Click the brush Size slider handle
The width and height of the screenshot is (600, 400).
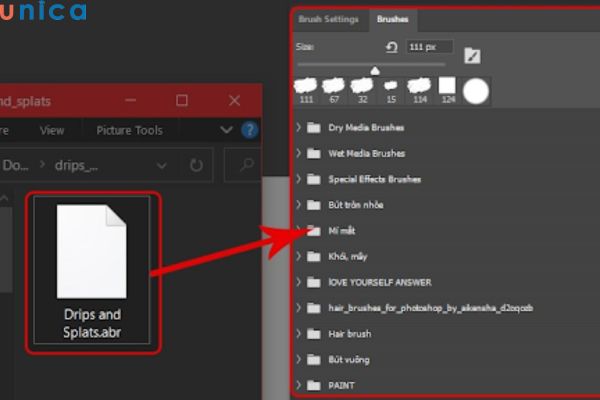[x=375, y=70]
